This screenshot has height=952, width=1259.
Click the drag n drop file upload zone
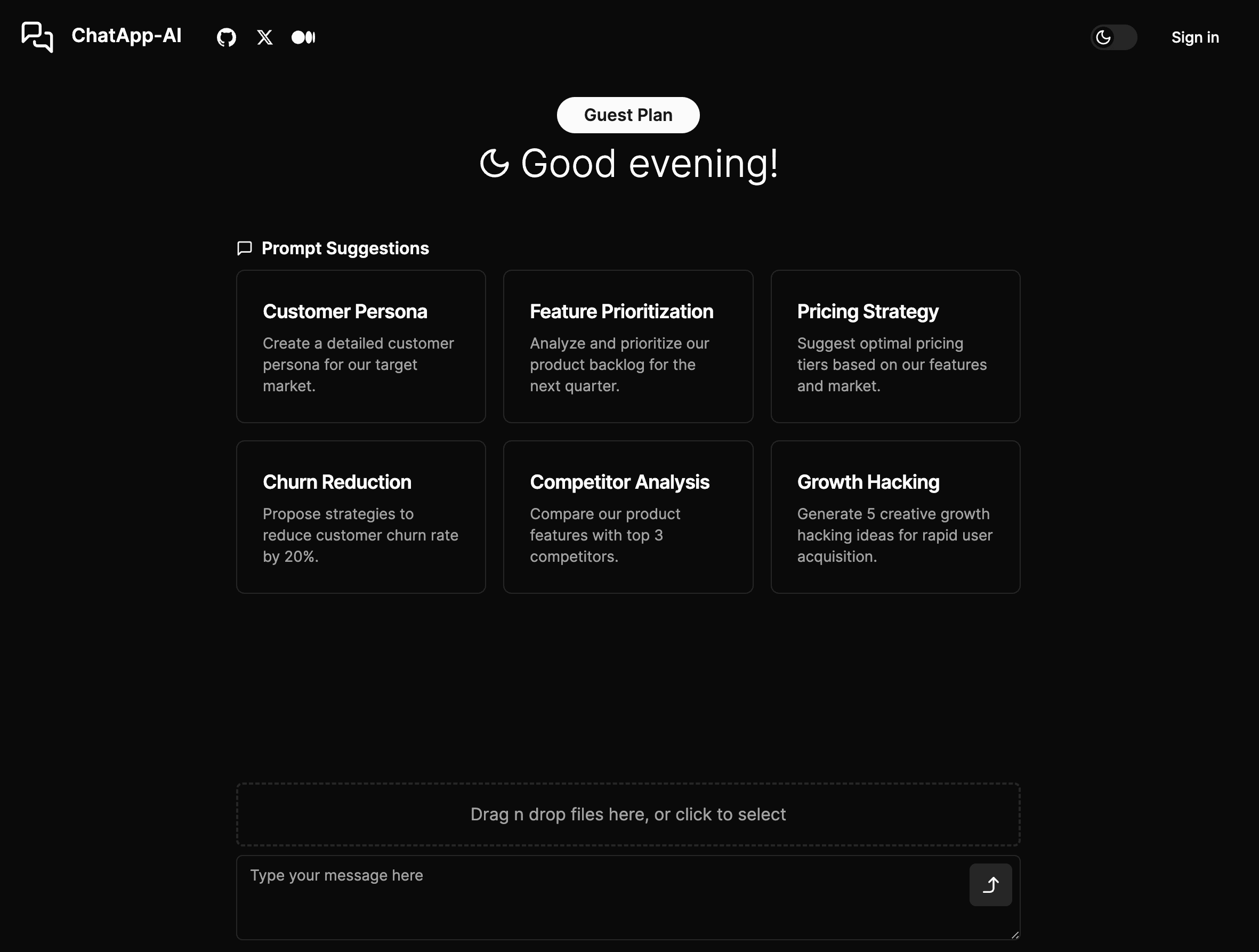coord(628,814)
